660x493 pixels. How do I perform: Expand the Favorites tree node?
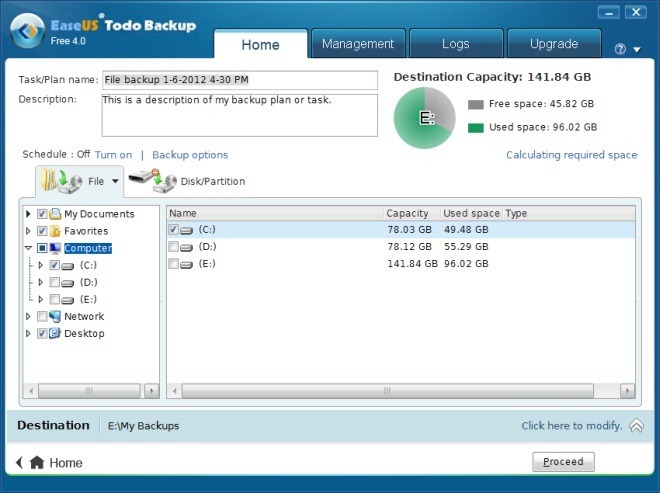(x=28, y=231)
